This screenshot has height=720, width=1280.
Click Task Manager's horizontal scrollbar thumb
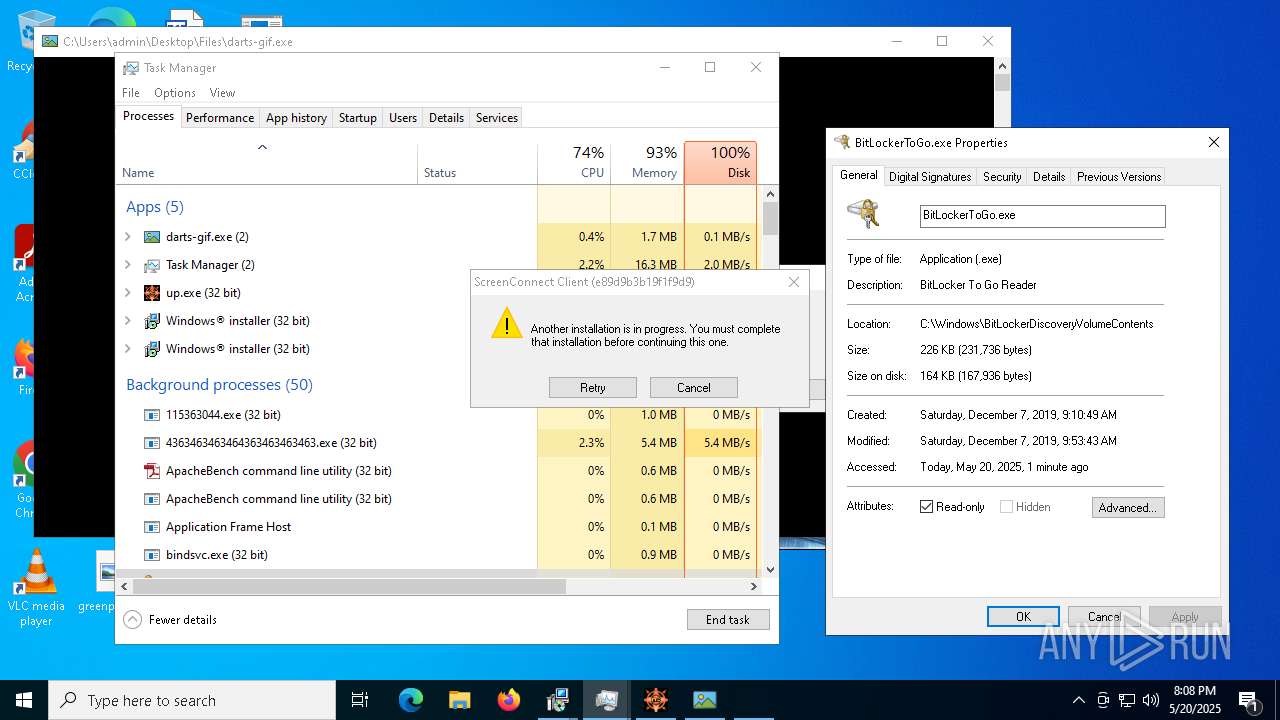point(349,586)
